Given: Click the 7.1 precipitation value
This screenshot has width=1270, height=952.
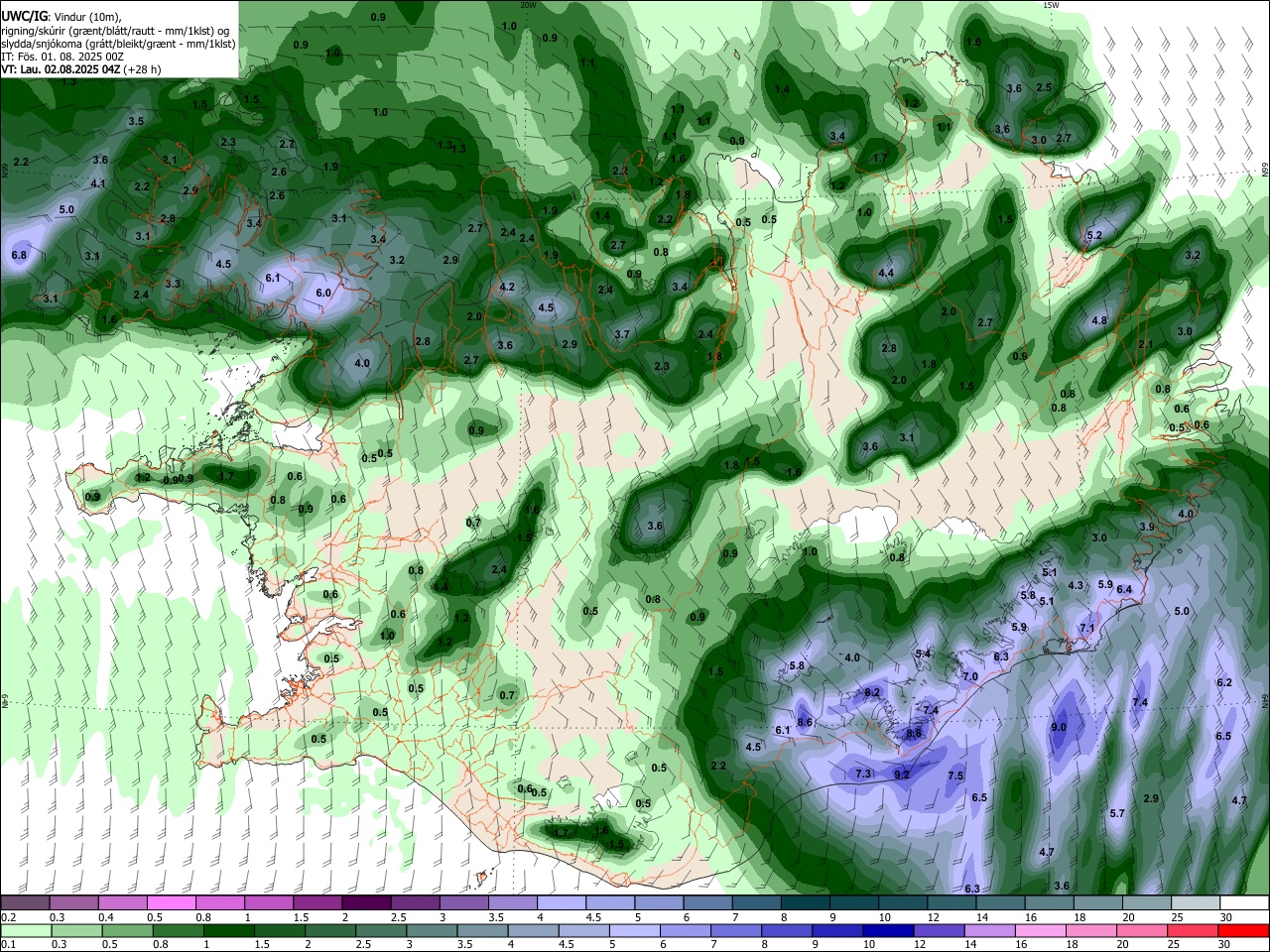Looking at the screenshot, I should [1086, 629].
